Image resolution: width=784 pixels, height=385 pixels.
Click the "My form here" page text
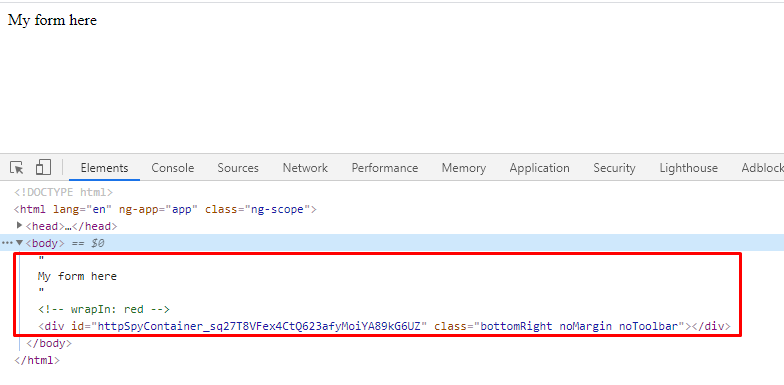(52, 20)
